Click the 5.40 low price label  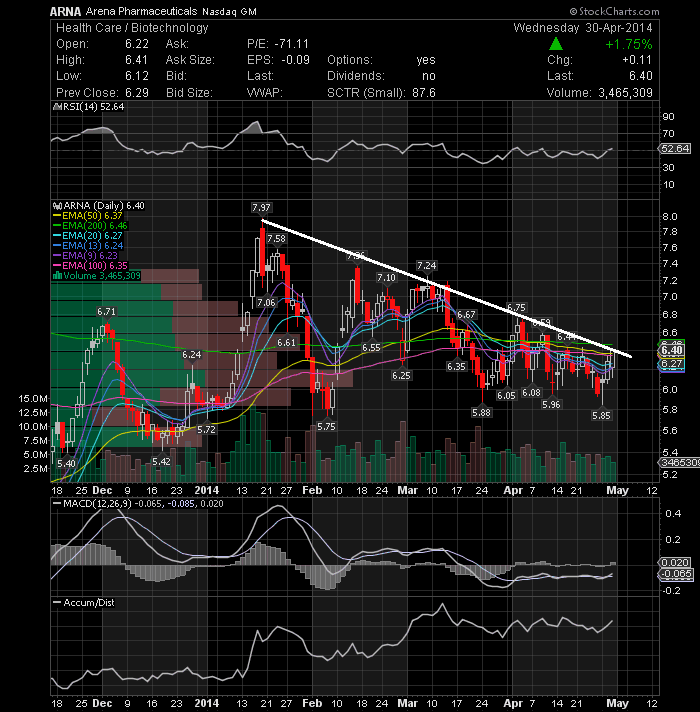click(66, 463)
